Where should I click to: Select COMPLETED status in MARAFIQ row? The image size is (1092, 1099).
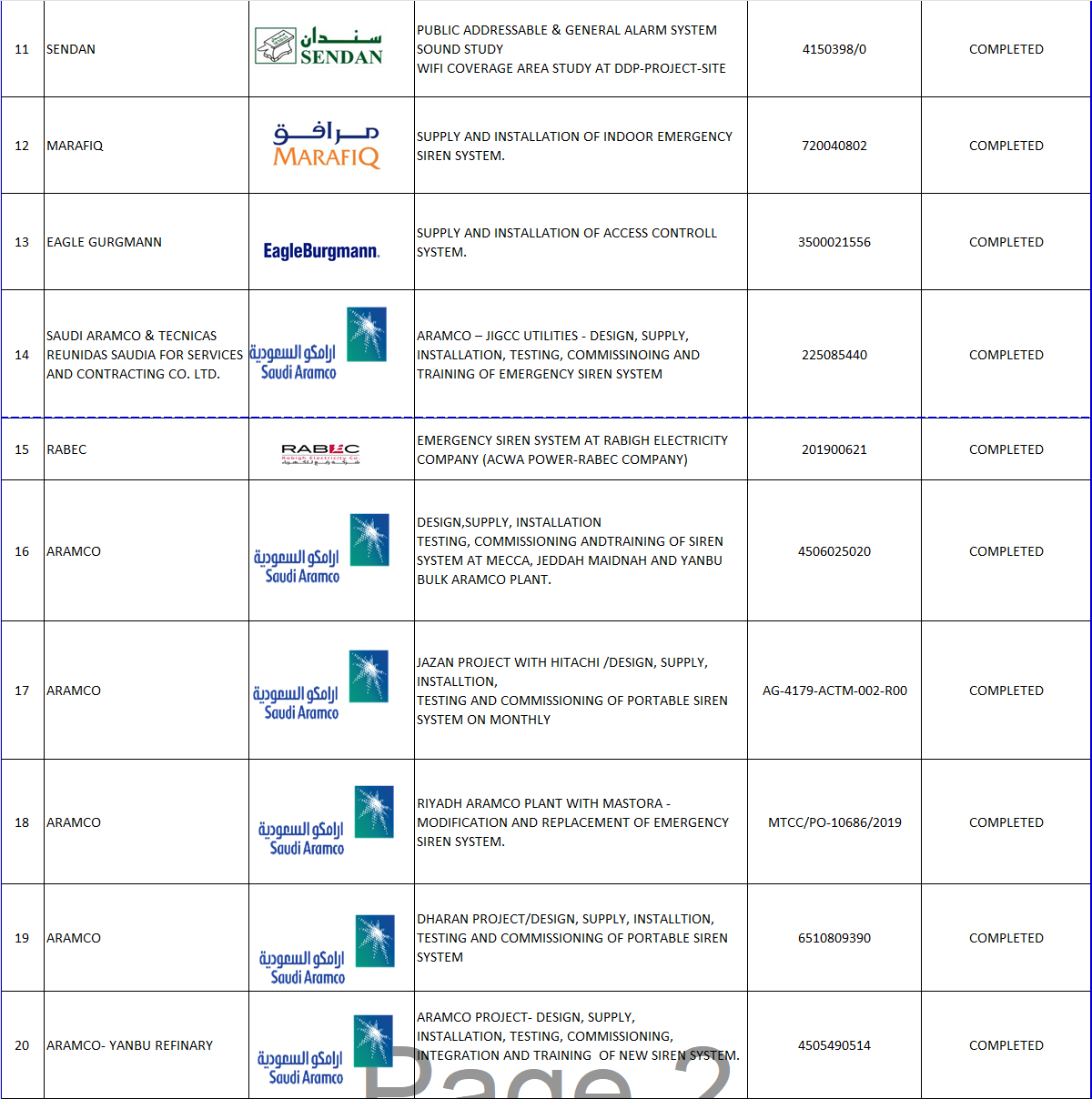[x=1006, y=146]
